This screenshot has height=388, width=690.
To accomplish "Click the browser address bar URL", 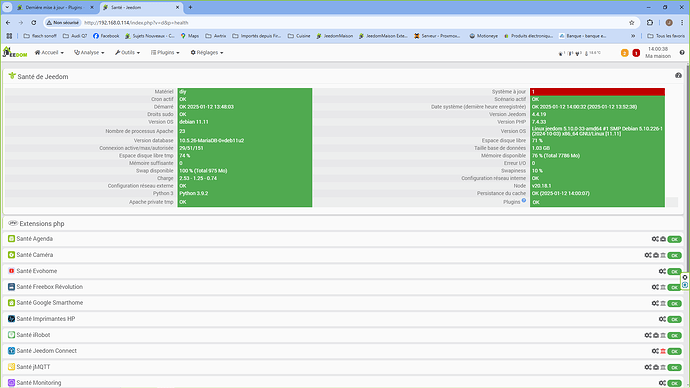I will coord(136,22).
